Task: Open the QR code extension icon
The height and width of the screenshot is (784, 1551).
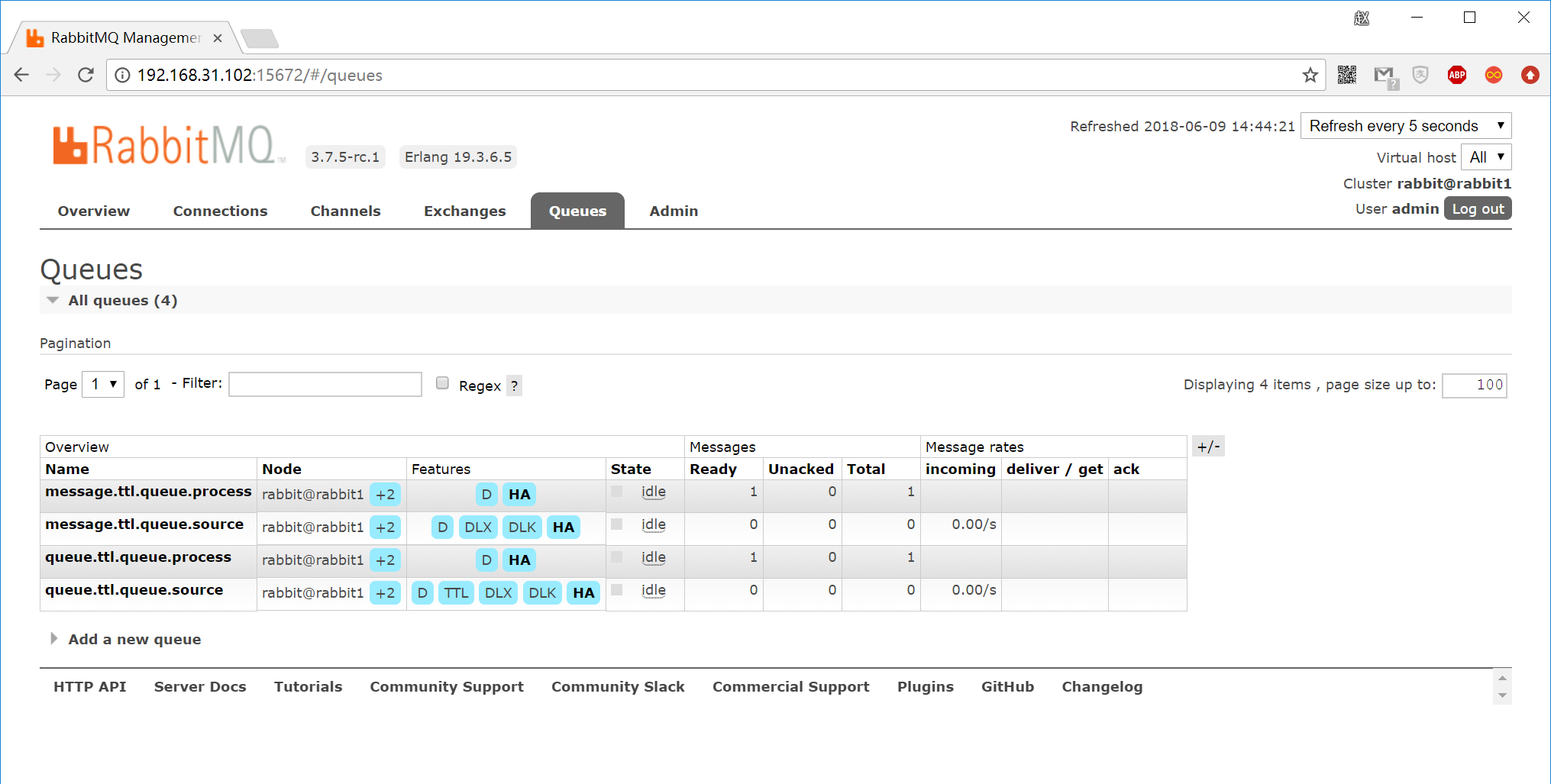Action: [x=1347, y=75]
